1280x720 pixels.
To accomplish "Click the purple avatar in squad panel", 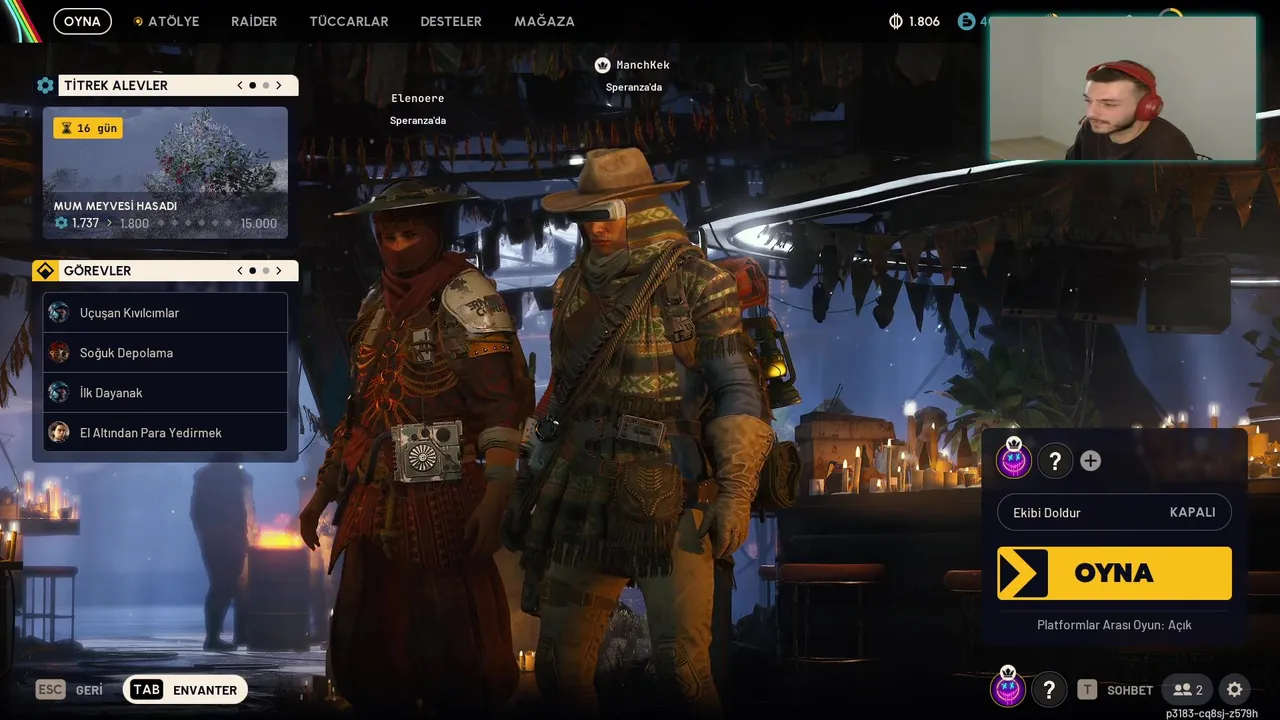I will [1014, 460].
